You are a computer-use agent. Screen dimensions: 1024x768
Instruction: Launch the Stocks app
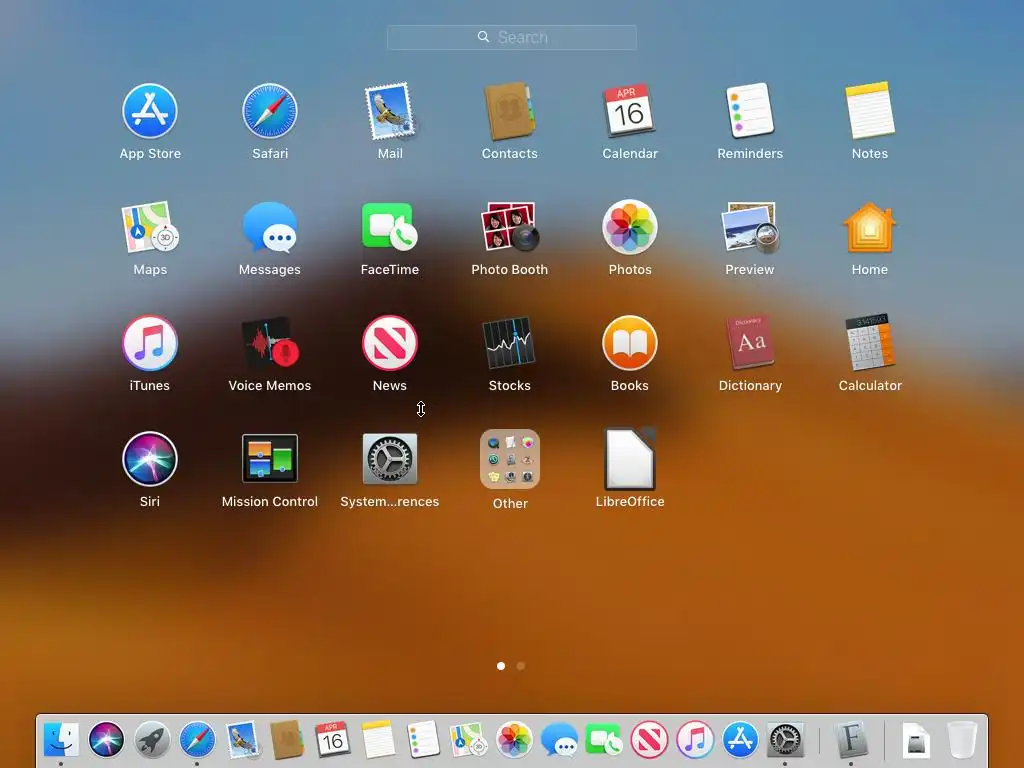pyautogui.click(x=509, y=344)
